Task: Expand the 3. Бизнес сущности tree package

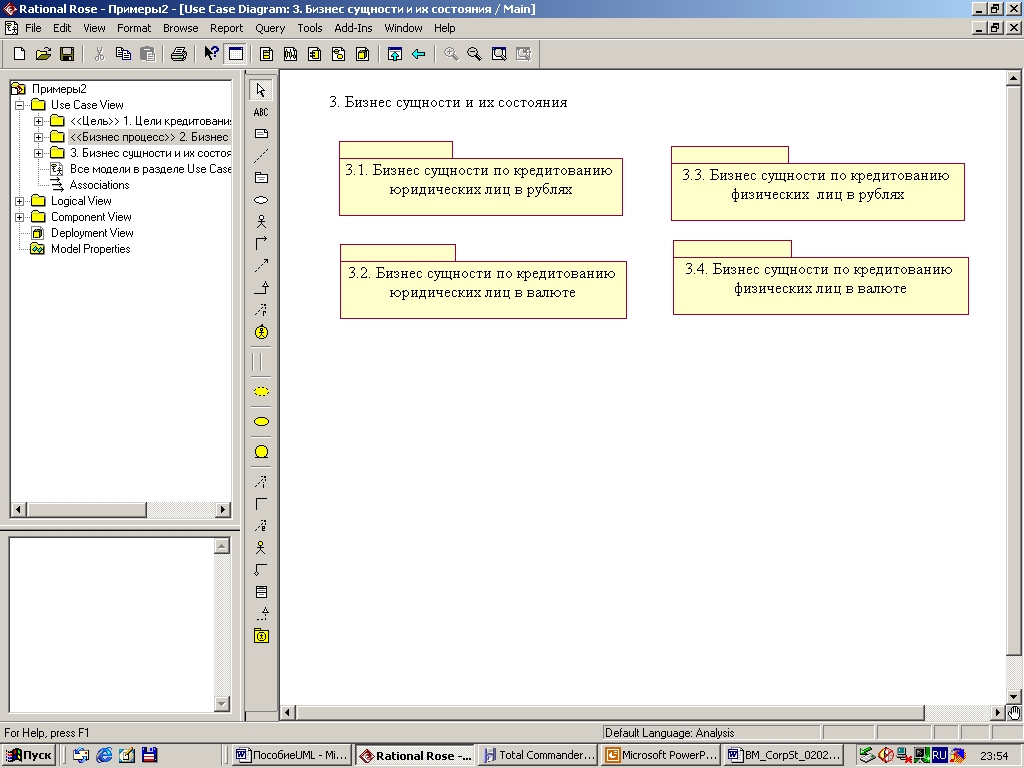Action: [x=39, y=153]
